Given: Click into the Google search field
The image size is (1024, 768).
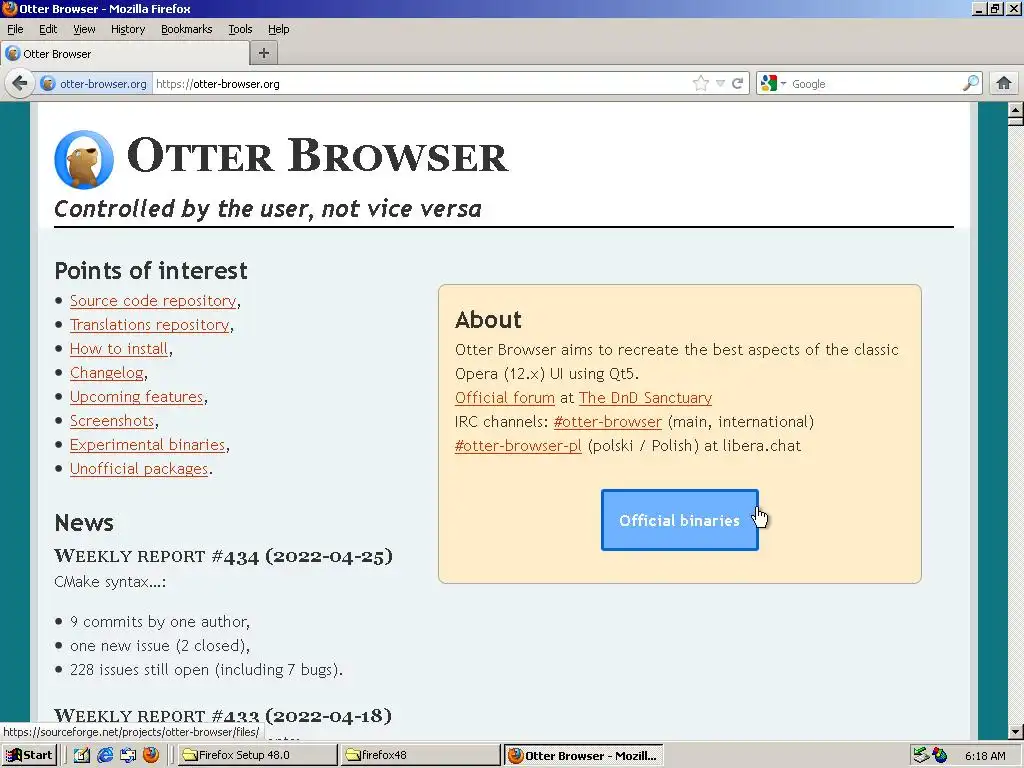Looking at the screenshot, I should (x=875, y=84).
